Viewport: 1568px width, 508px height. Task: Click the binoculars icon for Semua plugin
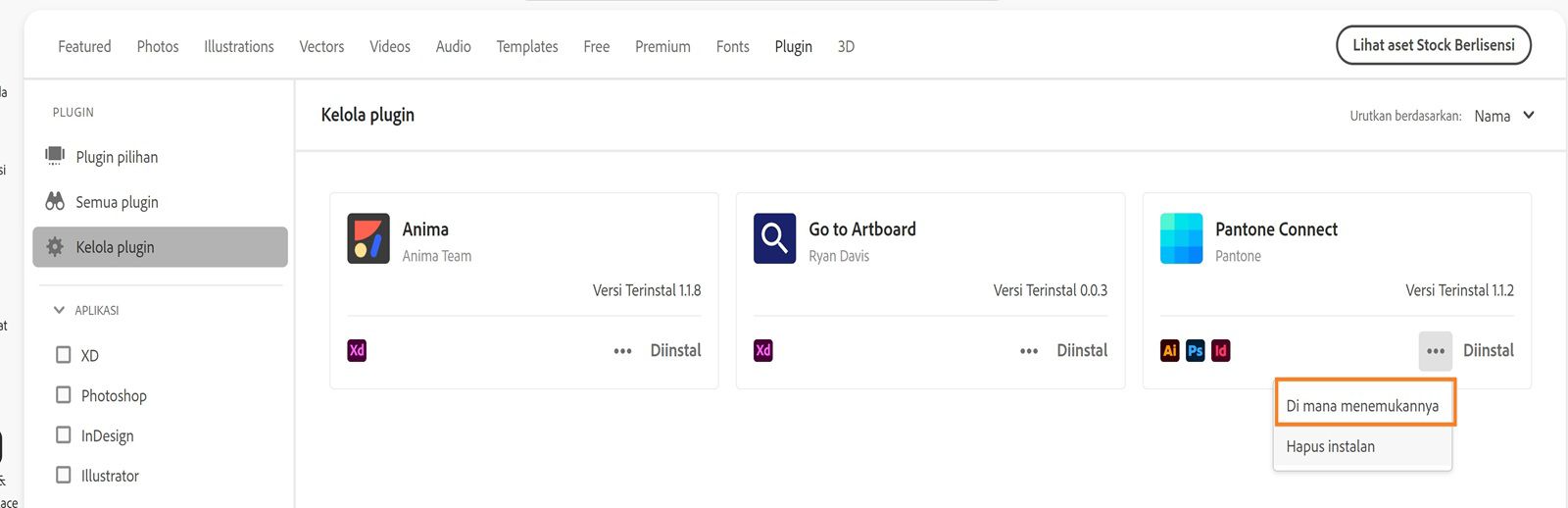55,201
